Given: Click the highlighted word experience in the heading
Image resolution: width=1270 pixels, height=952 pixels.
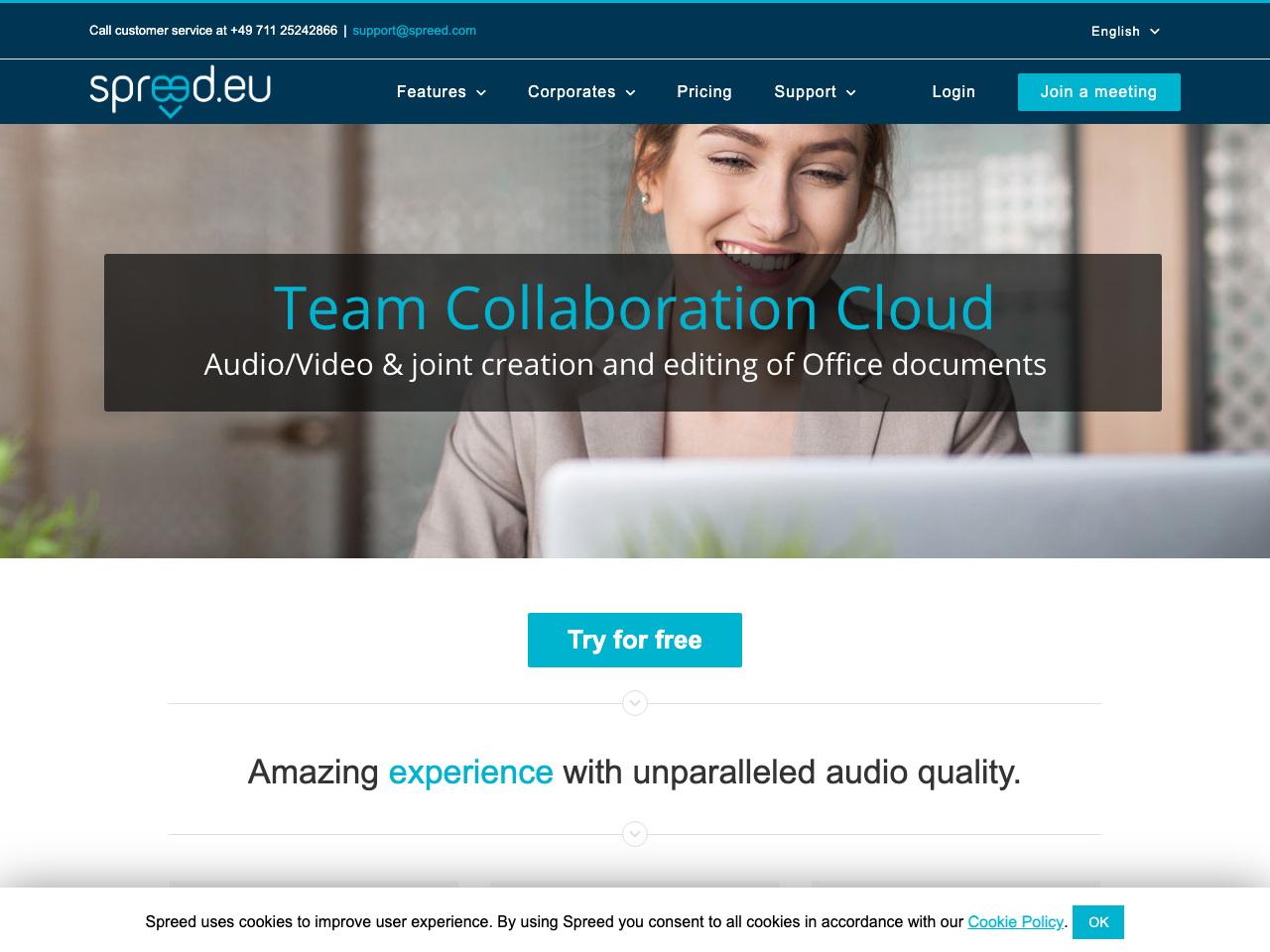Looking at the screenshot, I should point(470,773).
